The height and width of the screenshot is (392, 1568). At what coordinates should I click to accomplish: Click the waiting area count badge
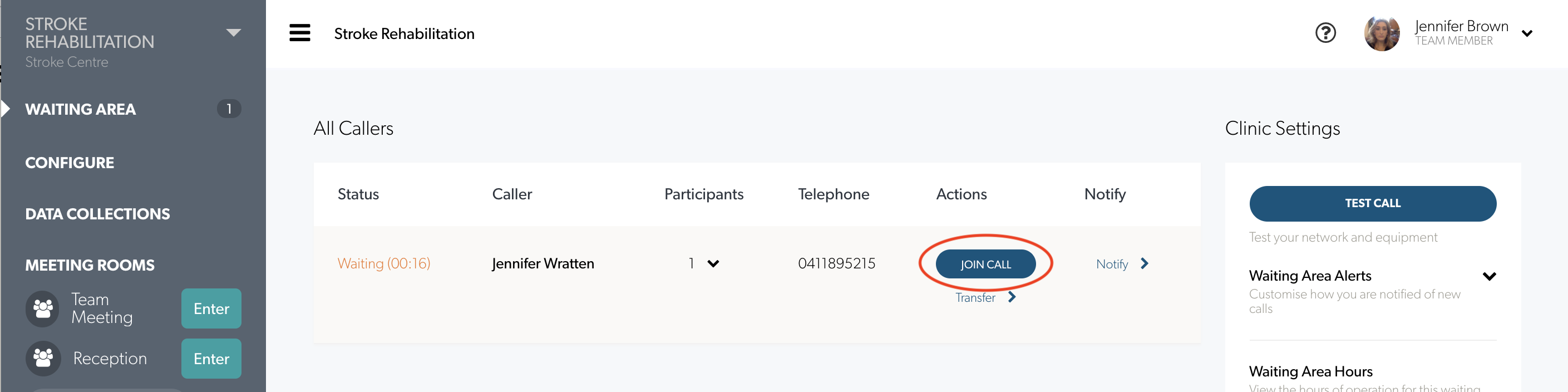point(229,109)
